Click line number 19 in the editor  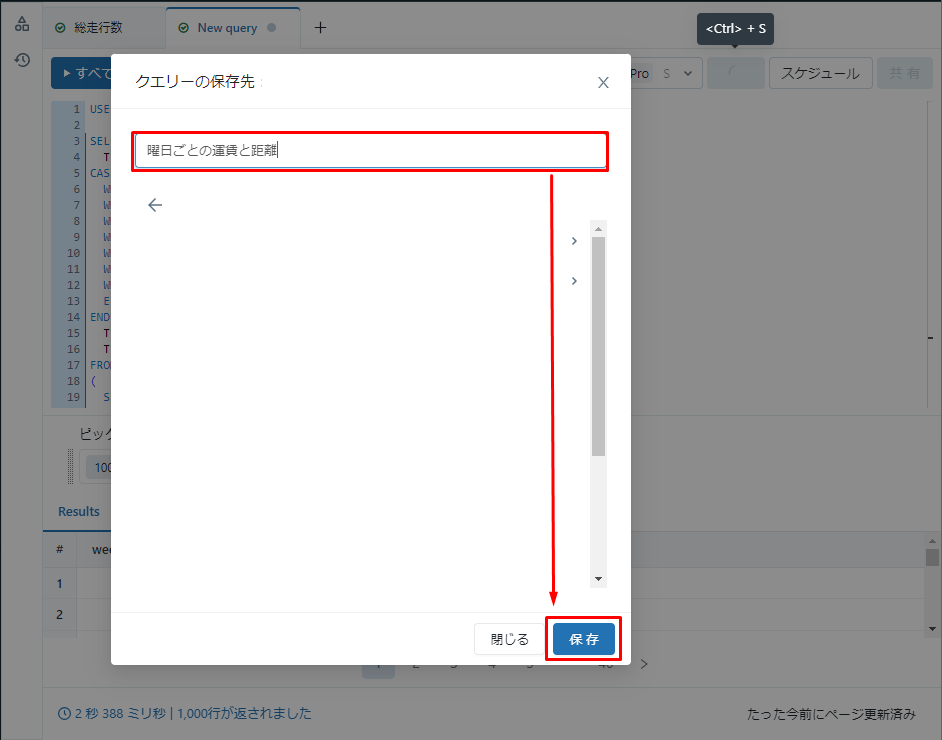(73, 397)
